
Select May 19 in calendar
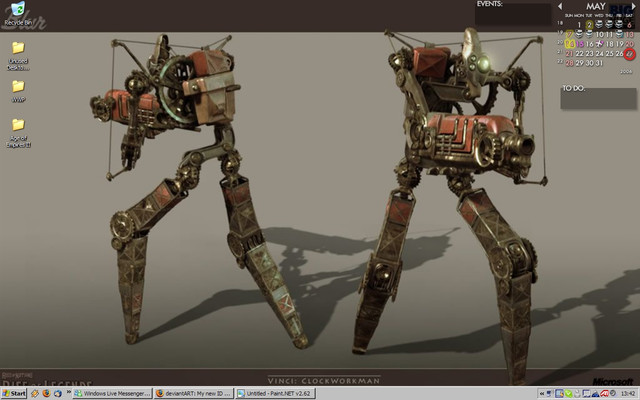point(619,44)
